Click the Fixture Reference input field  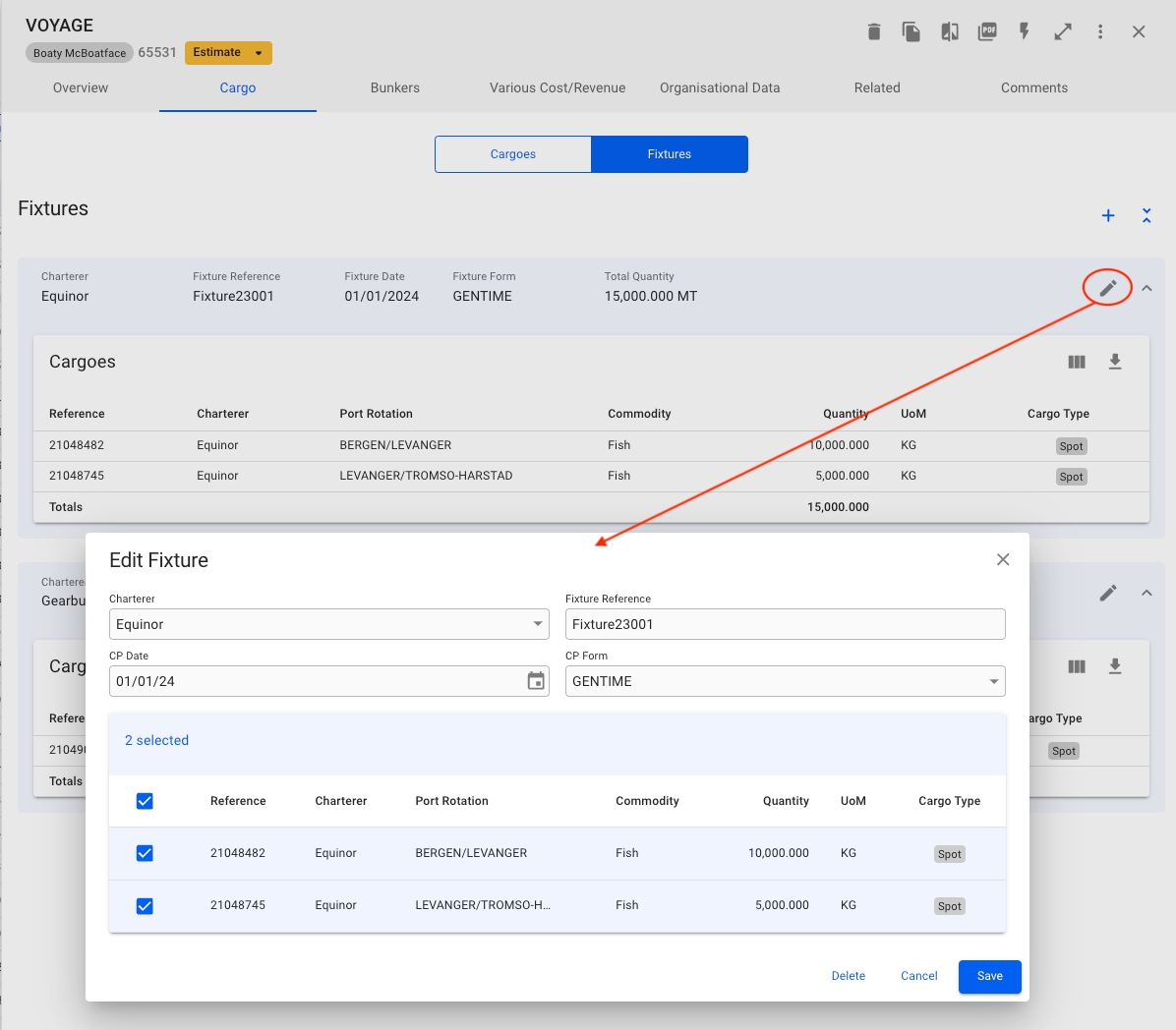pos(785,624)
